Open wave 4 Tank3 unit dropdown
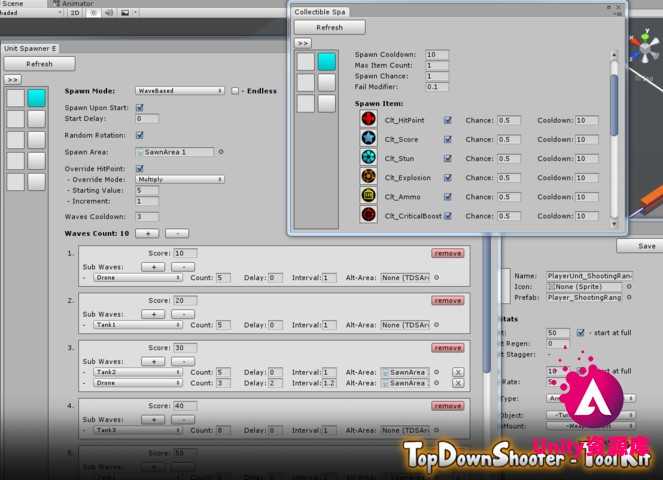This screenshot has height=480, width=663. pos(138,430)
